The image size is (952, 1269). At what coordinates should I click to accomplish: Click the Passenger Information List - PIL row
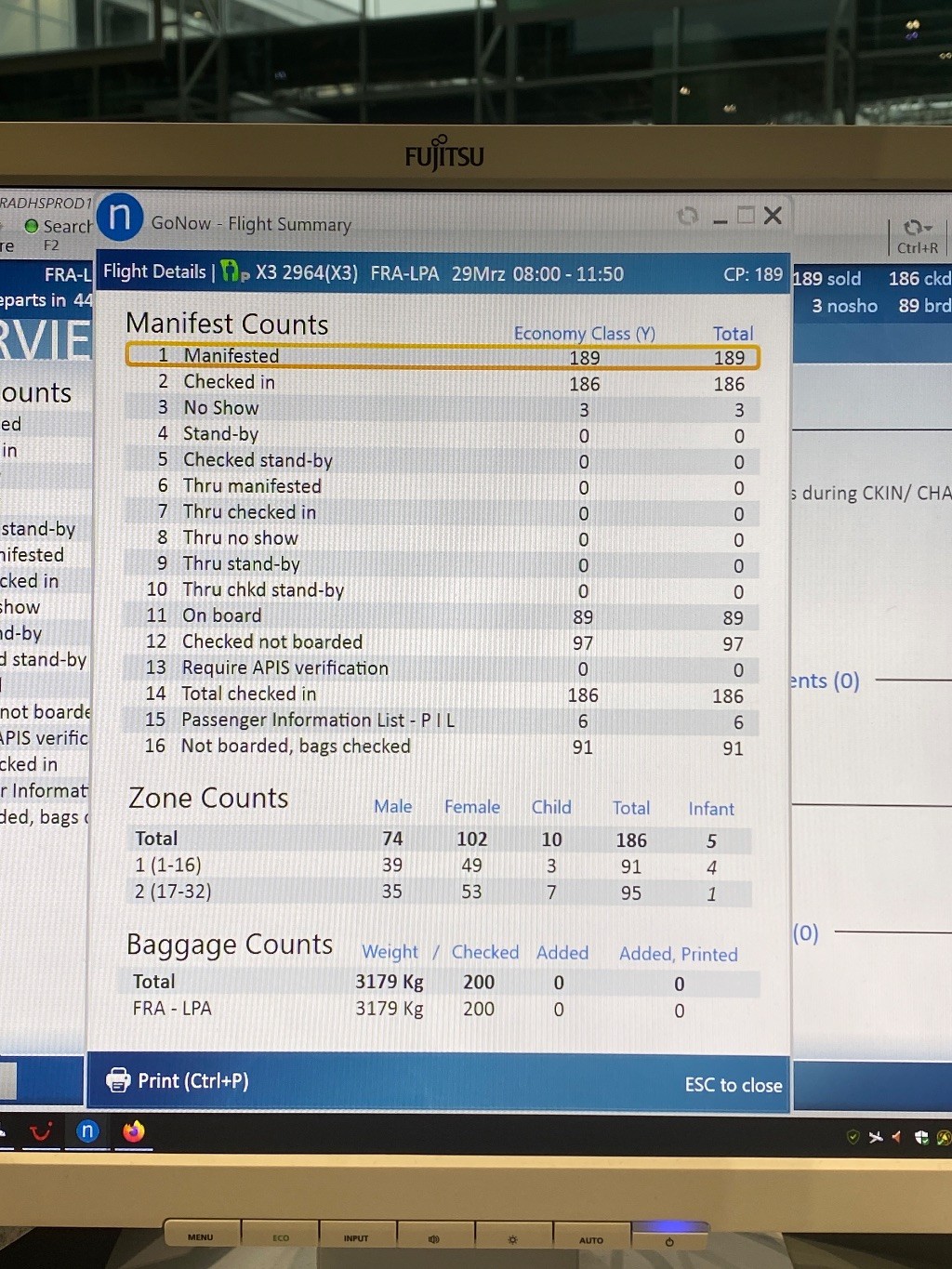[443, 720]
